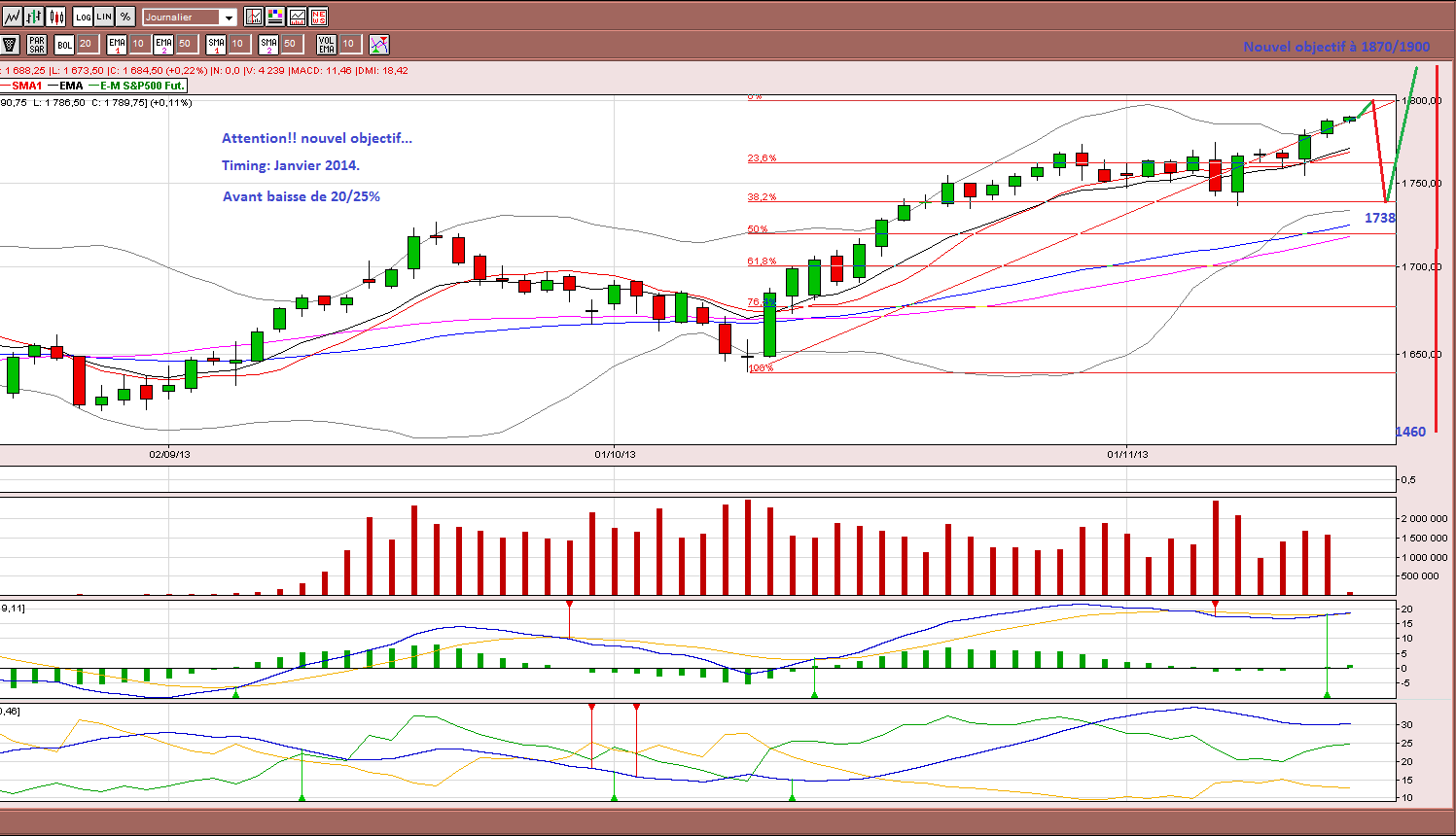Screen dimensions: 1456x836
Task: Click the red sell marker above the largest volume bar in November
Action: point(1216,605)
